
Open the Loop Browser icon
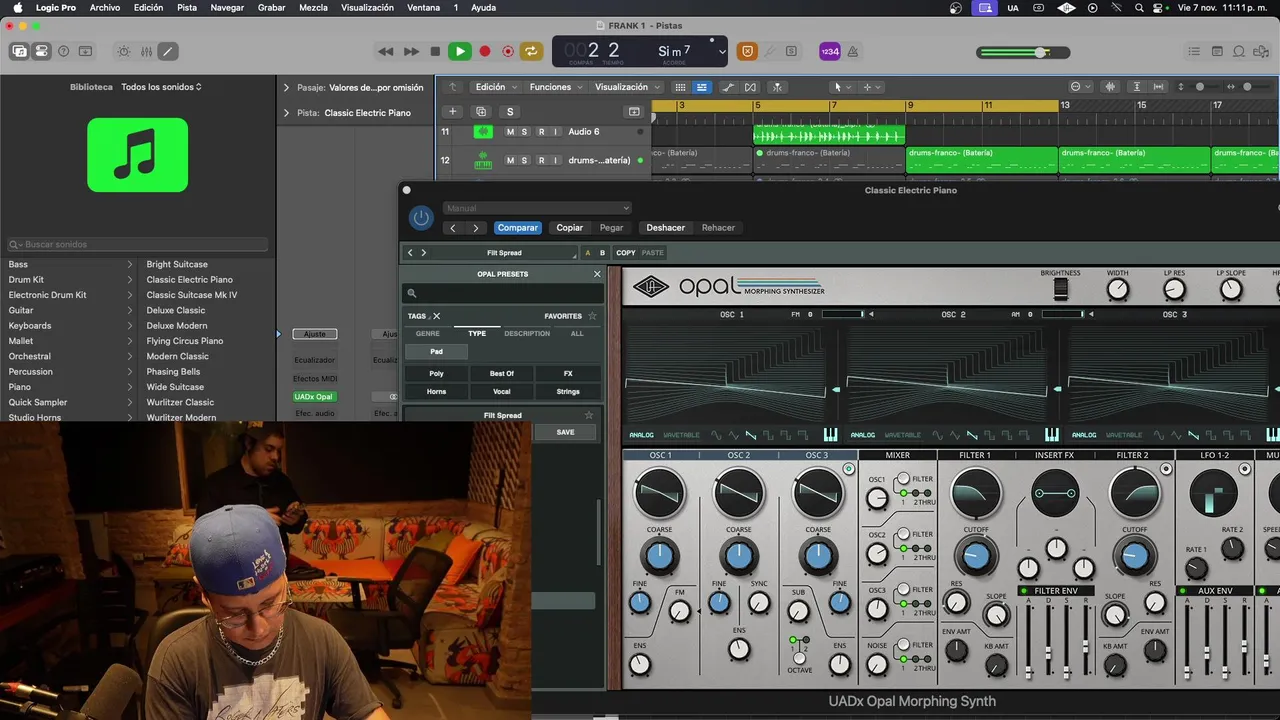click(x=1239, y=51)
